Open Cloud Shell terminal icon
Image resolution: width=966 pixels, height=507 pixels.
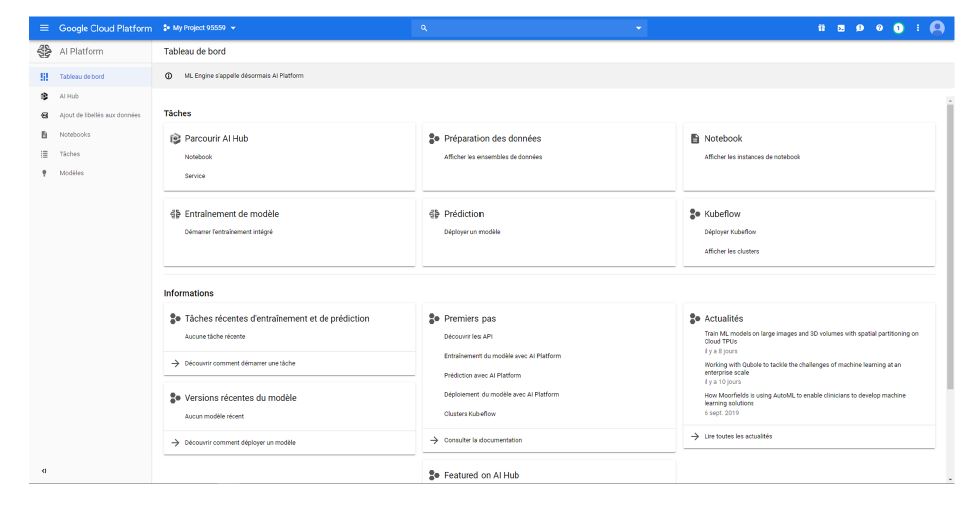click(x=842, y=27)
